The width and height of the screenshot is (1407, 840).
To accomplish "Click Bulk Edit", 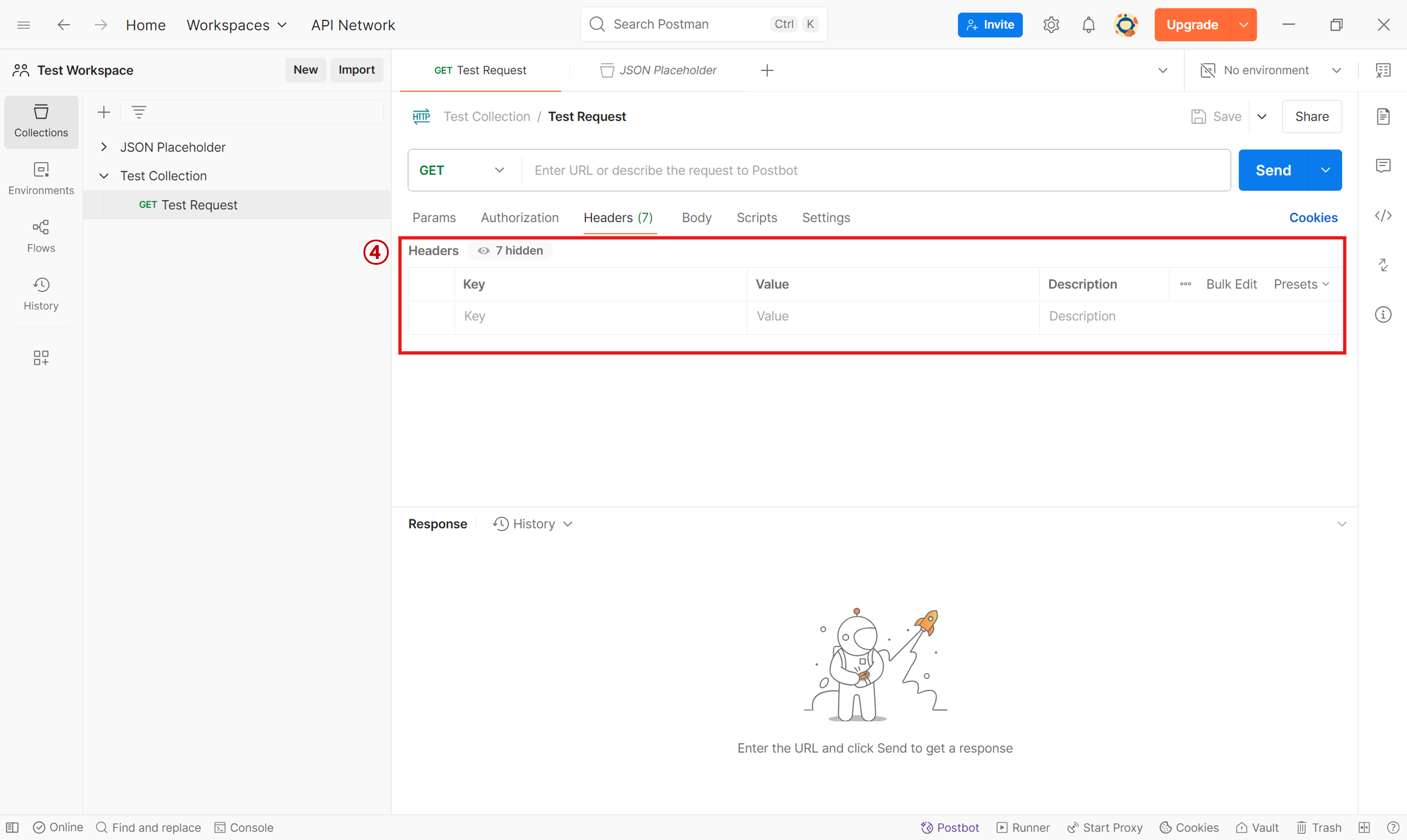I will [1231, 284].
